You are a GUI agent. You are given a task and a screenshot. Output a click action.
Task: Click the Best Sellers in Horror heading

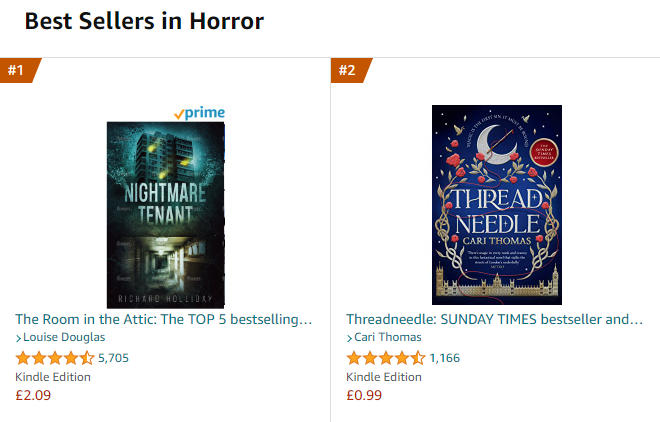pyautogui.click(x=144, y=21)
